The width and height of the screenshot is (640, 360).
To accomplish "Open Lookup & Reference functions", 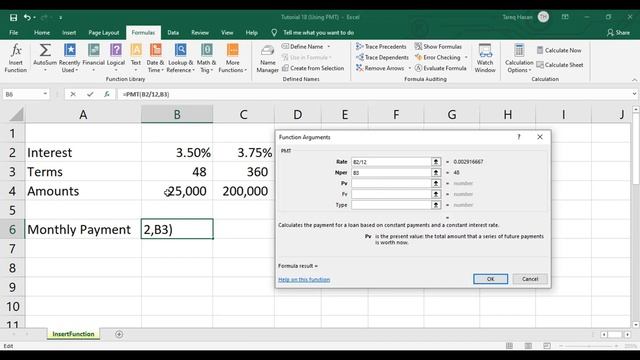I will tap(180, 58).
